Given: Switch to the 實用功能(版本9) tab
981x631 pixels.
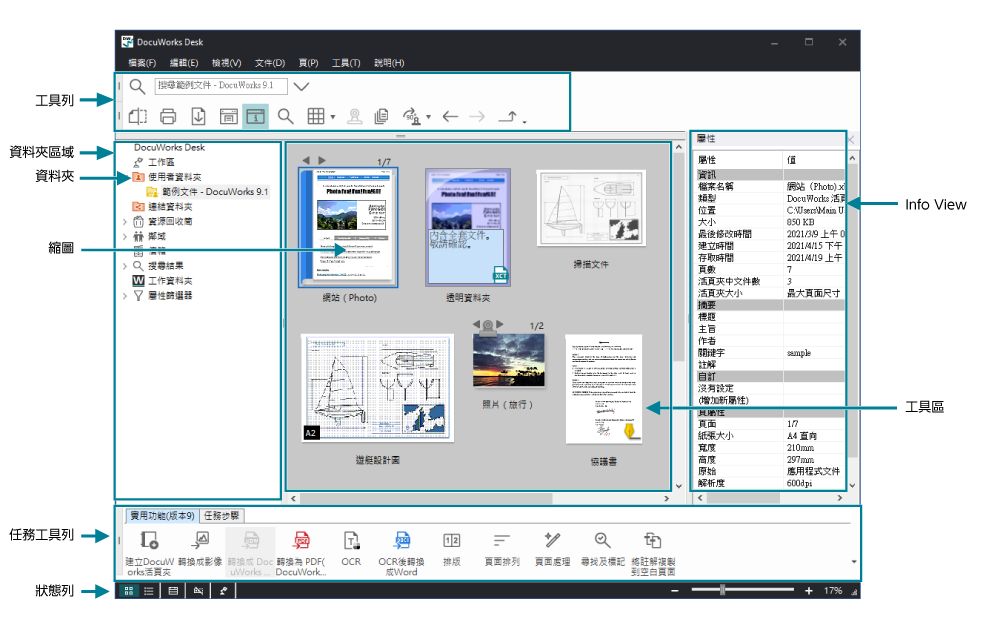Looking at the screenshot, I should point(162,516).
